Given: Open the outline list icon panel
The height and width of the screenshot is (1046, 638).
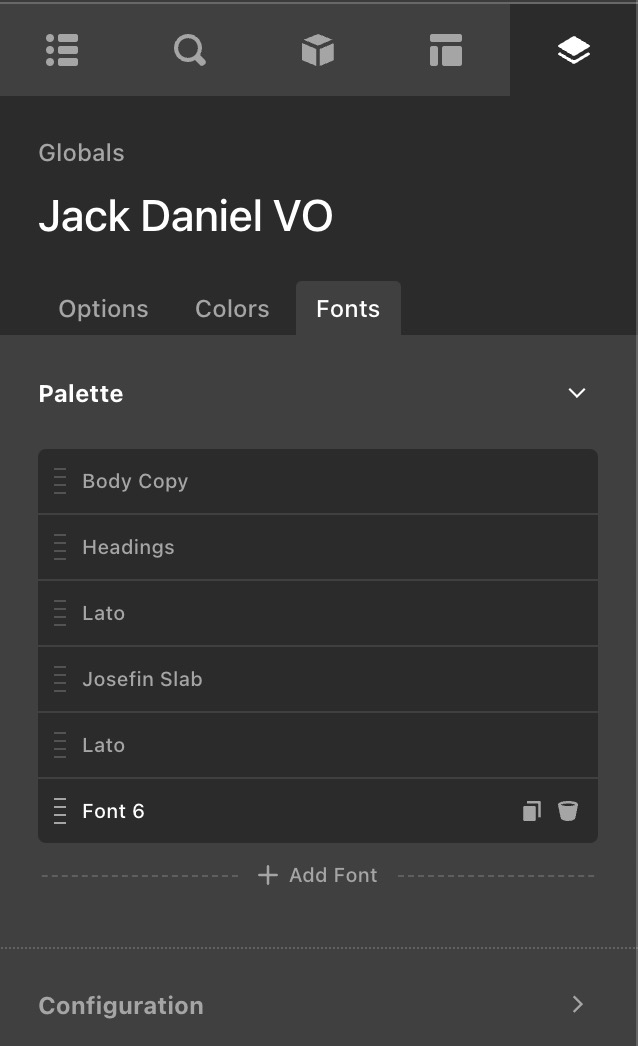Looking at the screenshot, I should (x=62, y=50).
